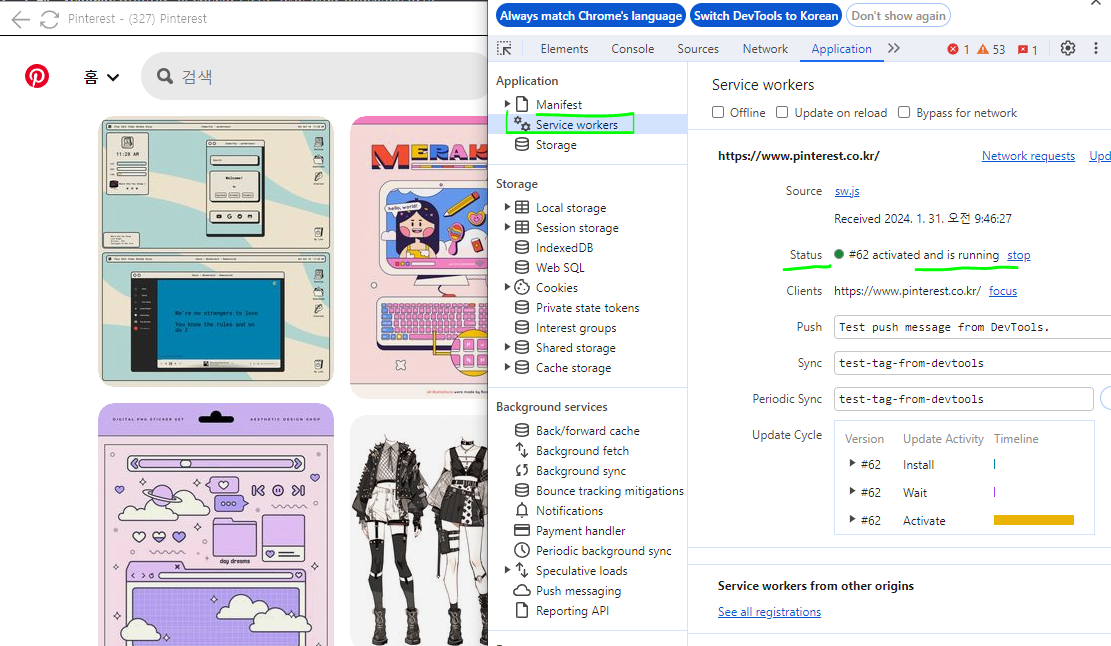1111x646 pixels.
Task: Open DevTools three-dot customize menu
Action: click(1095, 48)
